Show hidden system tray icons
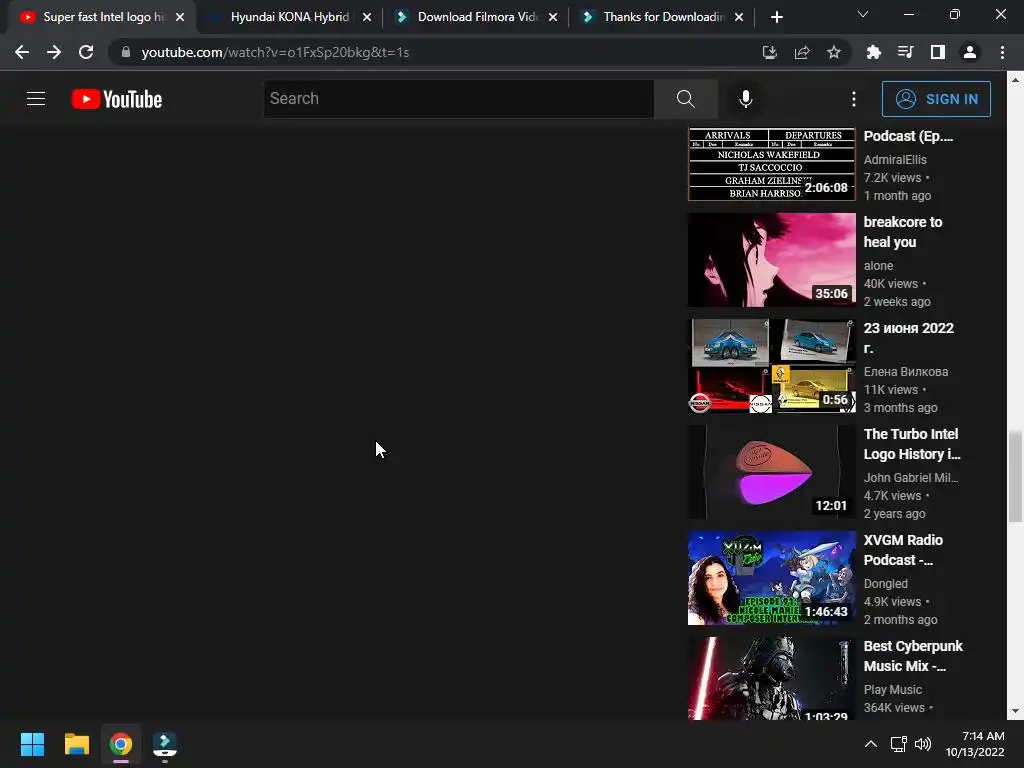Screen dimensions: 1024x768 coord(871,744)
